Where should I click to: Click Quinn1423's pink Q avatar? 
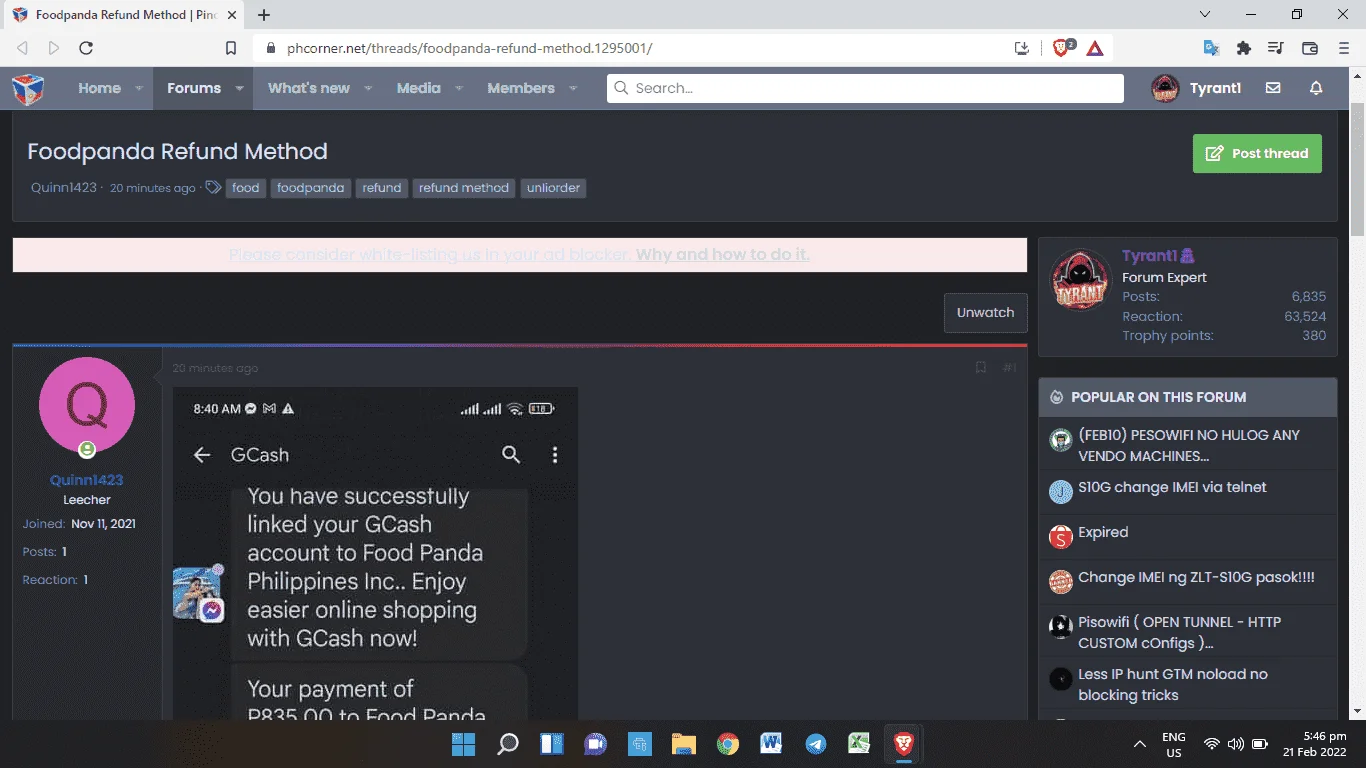click(x=87, y=405)
